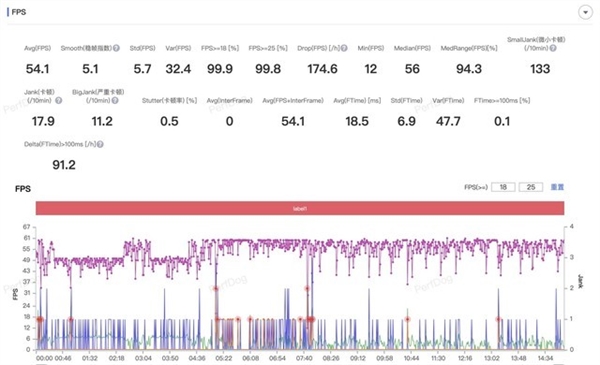This screenshot has height=365, width=600.
Task: Select the red label1 bar
Action: pyautogui.click(x=300, y=209)
